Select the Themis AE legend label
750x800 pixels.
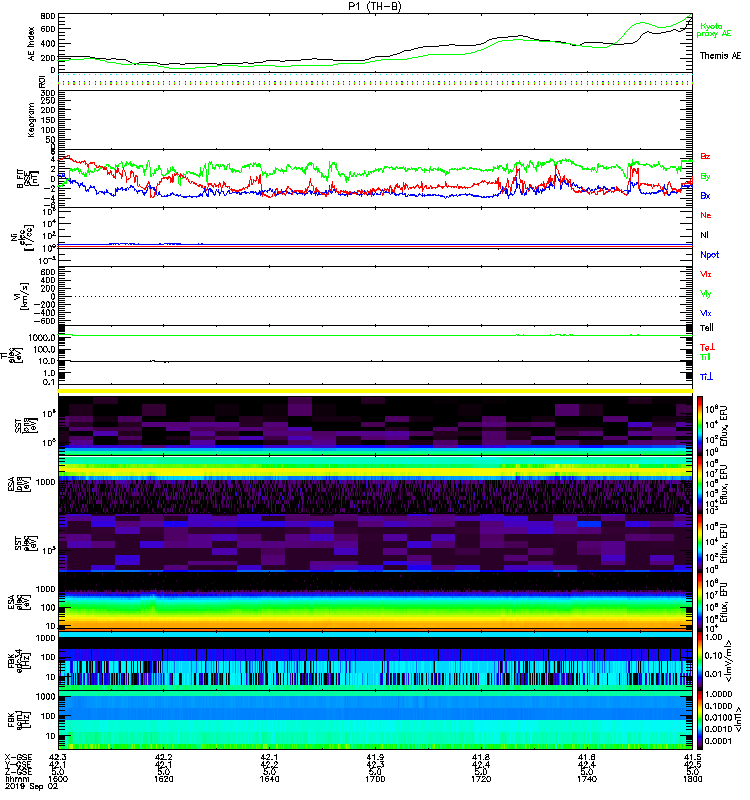[x=720, y=56]
